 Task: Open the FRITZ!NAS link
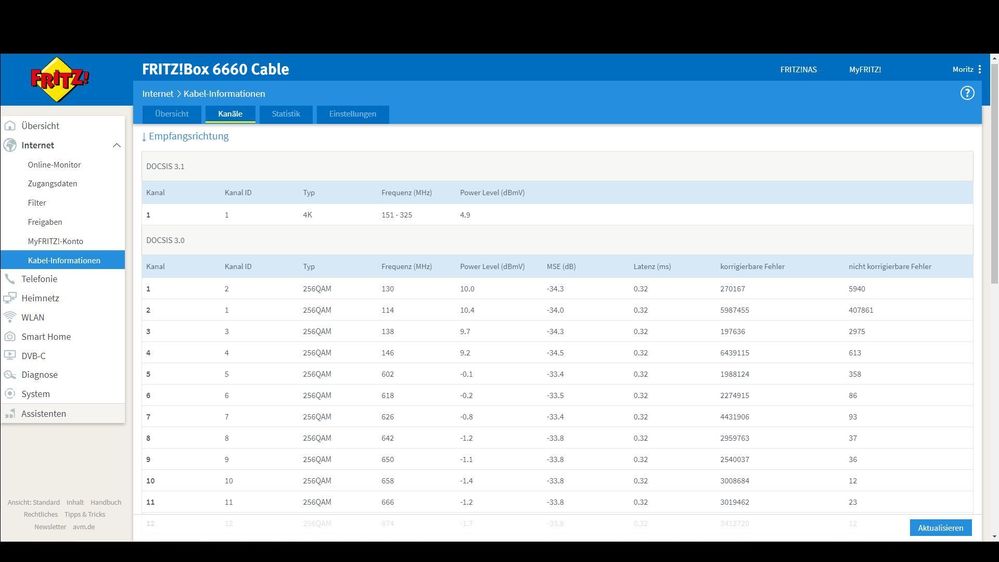[798, 70]
